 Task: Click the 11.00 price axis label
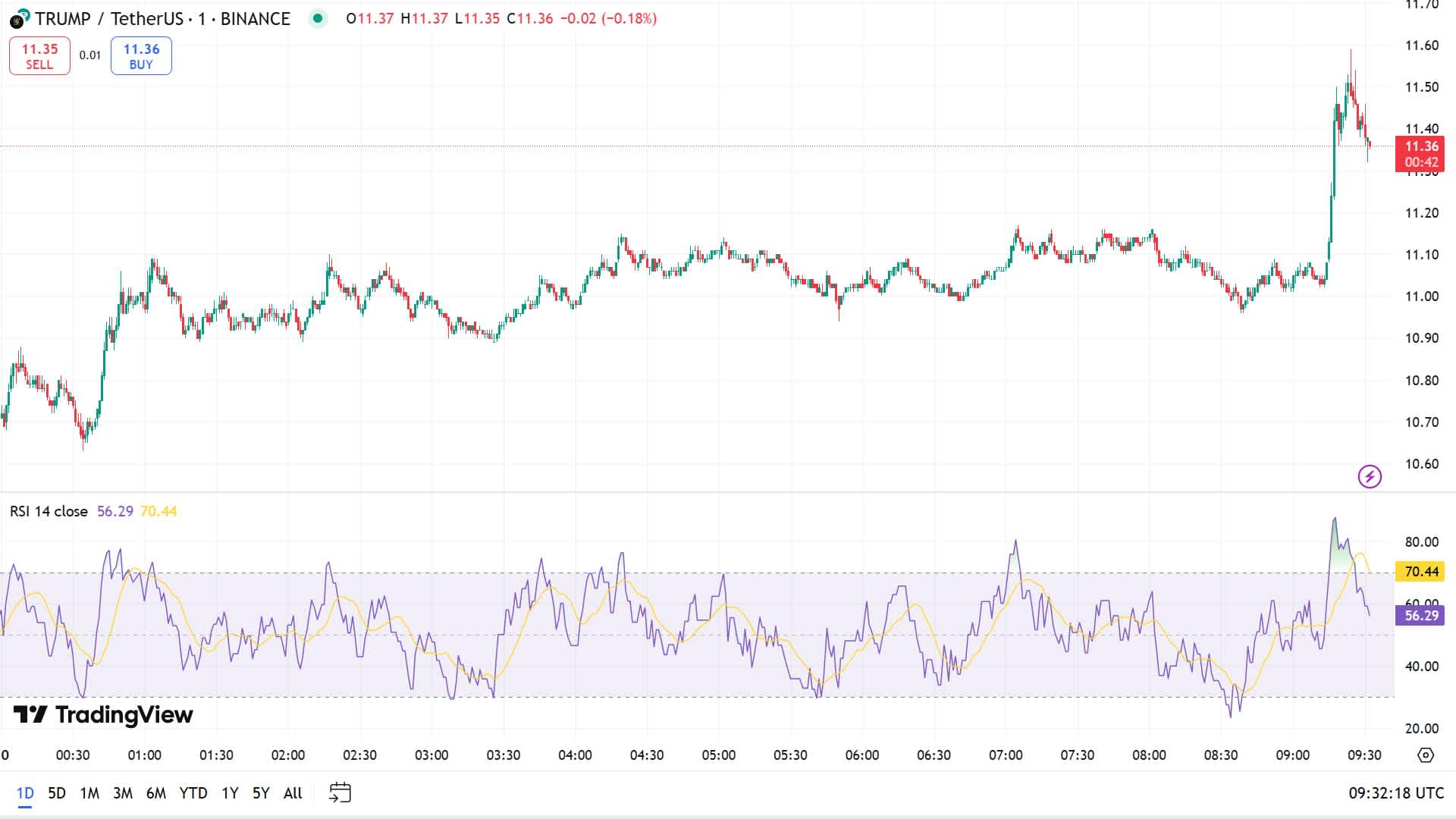tap(1422, 297)
